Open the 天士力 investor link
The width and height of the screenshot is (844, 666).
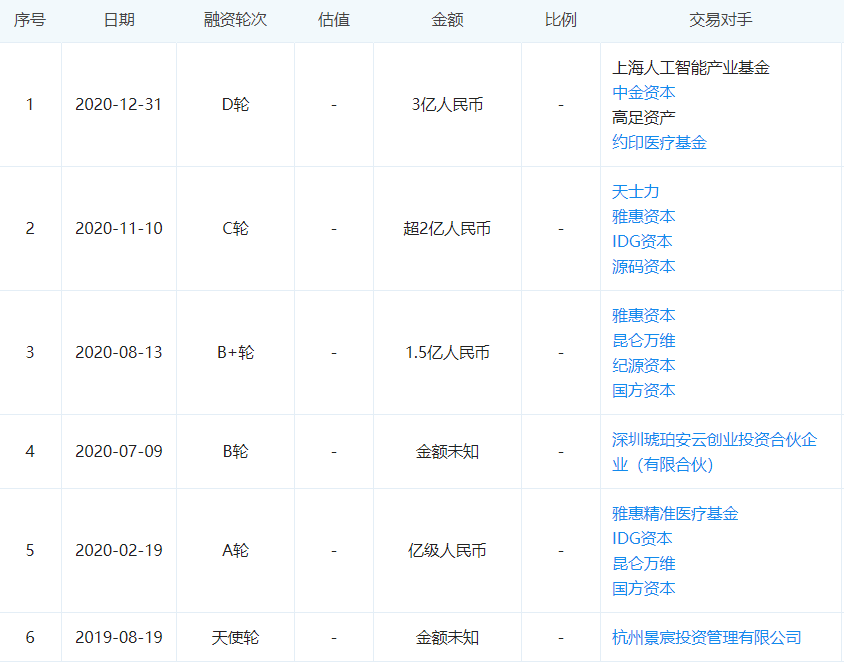click(x=635, y=192)
